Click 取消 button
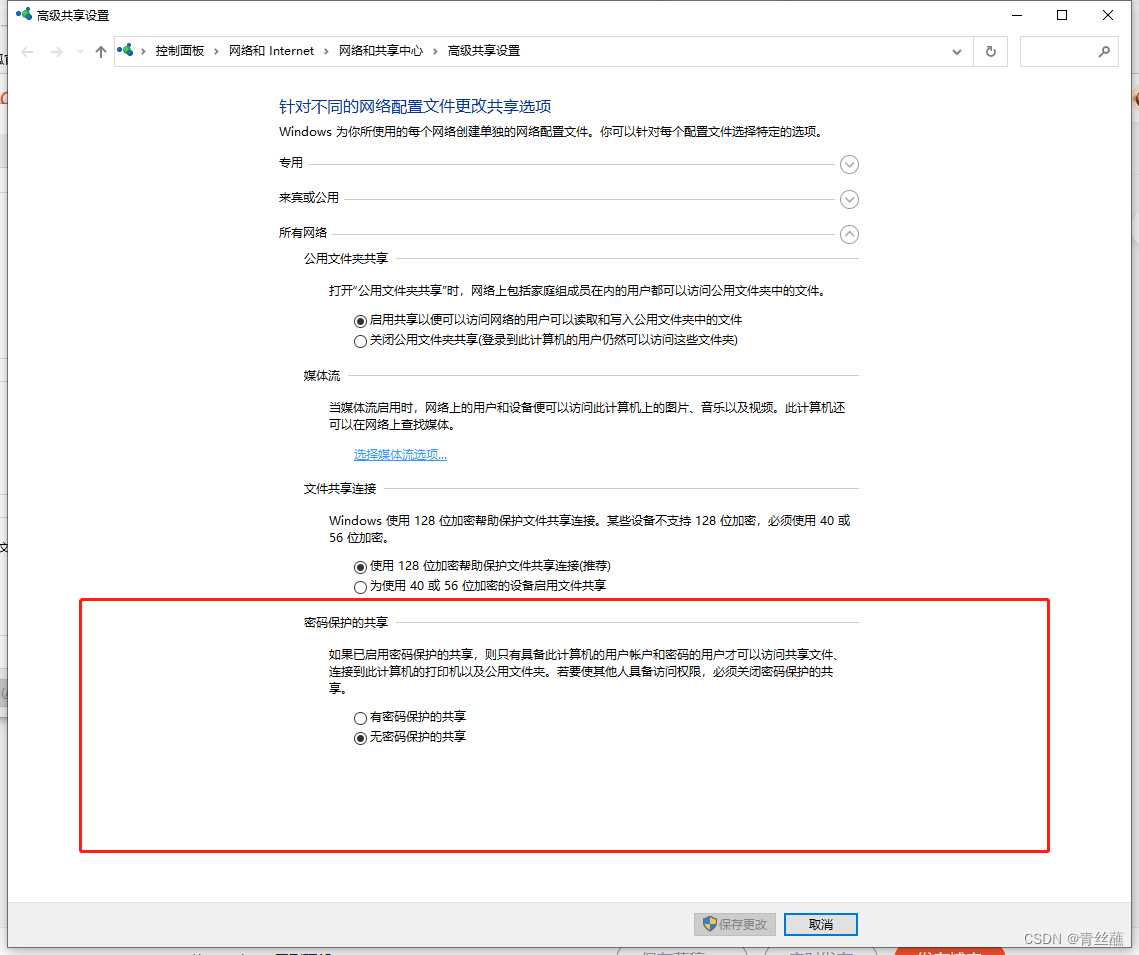The width and height of the screenshot is (1139, 955). [x=821, y=924]
